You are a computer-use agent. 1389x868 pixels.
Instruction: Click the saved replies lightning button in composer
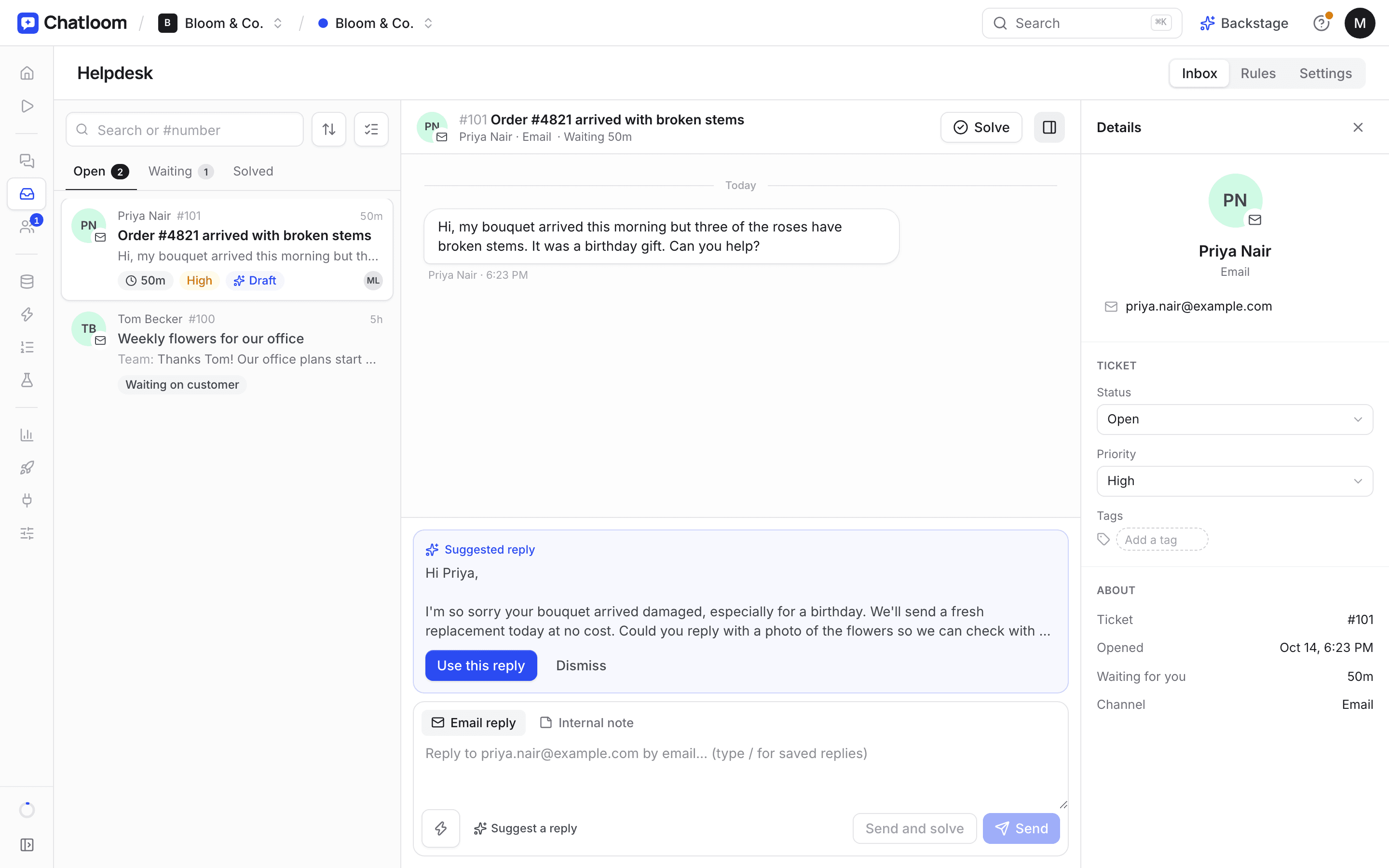[x=441, y=828]
